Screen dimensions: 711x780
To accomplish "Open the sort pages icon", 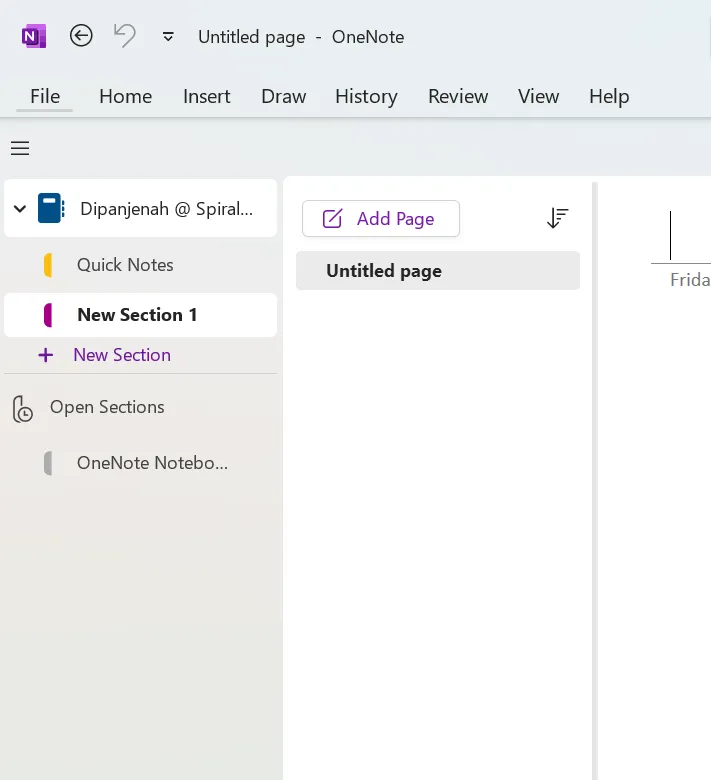I will pos(557,218).
